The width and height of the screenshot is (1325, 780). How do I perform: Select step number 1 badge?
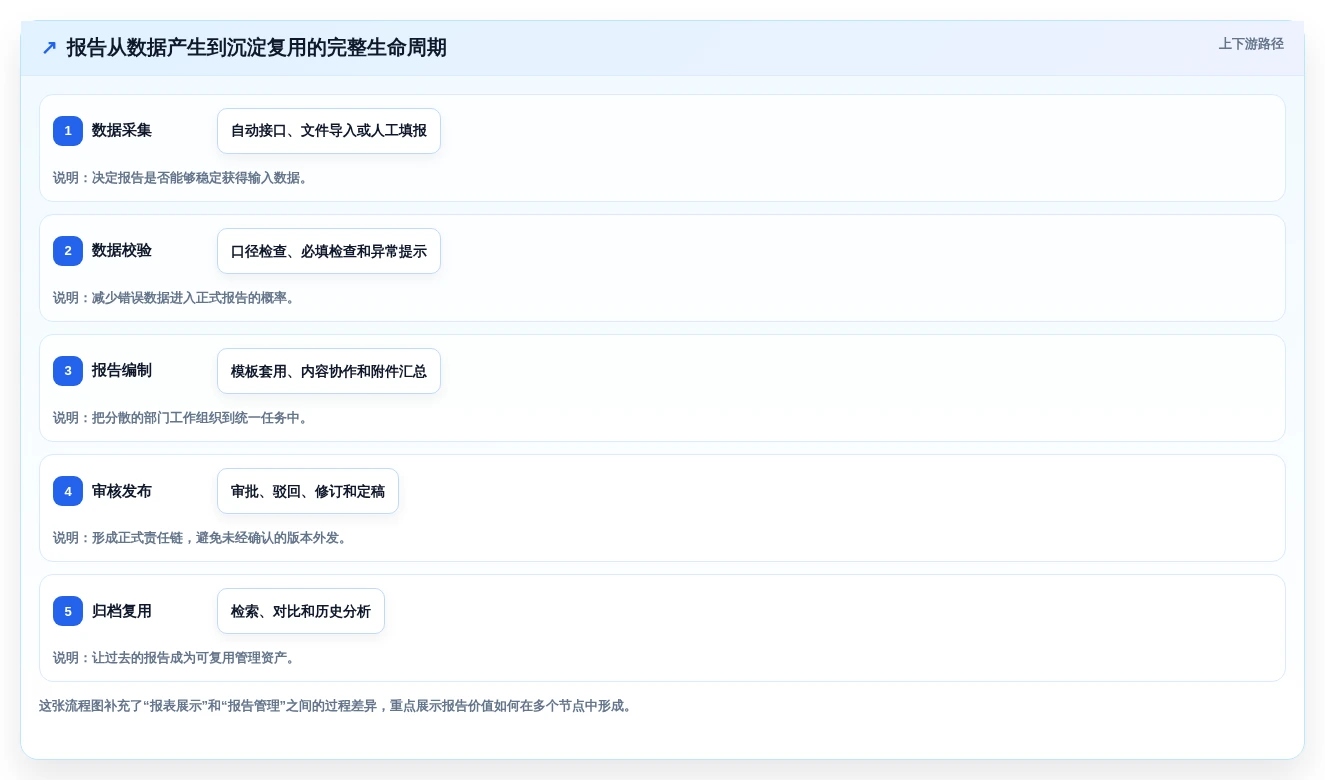pos(68,131)
